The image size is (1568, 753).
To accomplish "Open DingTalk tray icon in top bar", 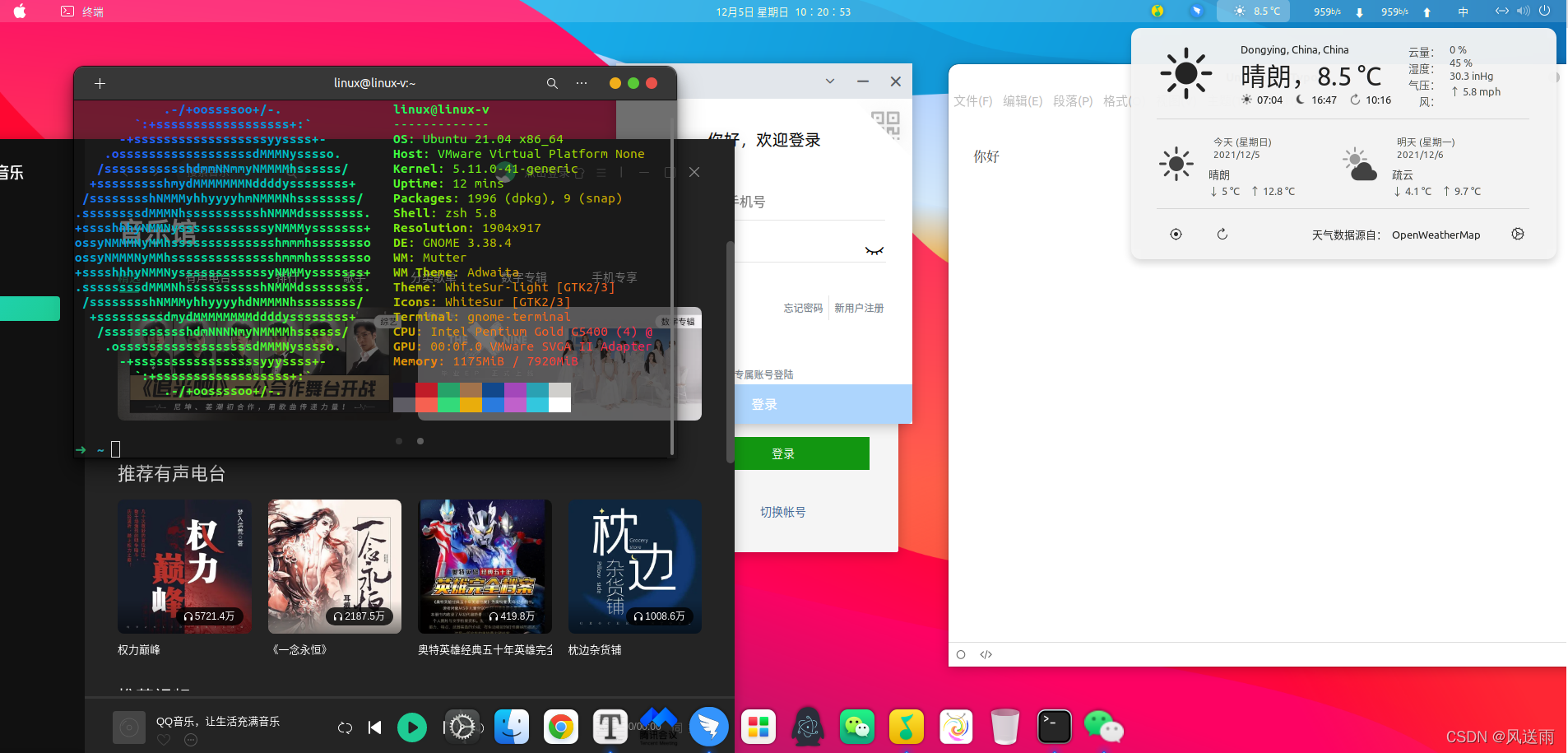I will click(x=1197, y=12).
